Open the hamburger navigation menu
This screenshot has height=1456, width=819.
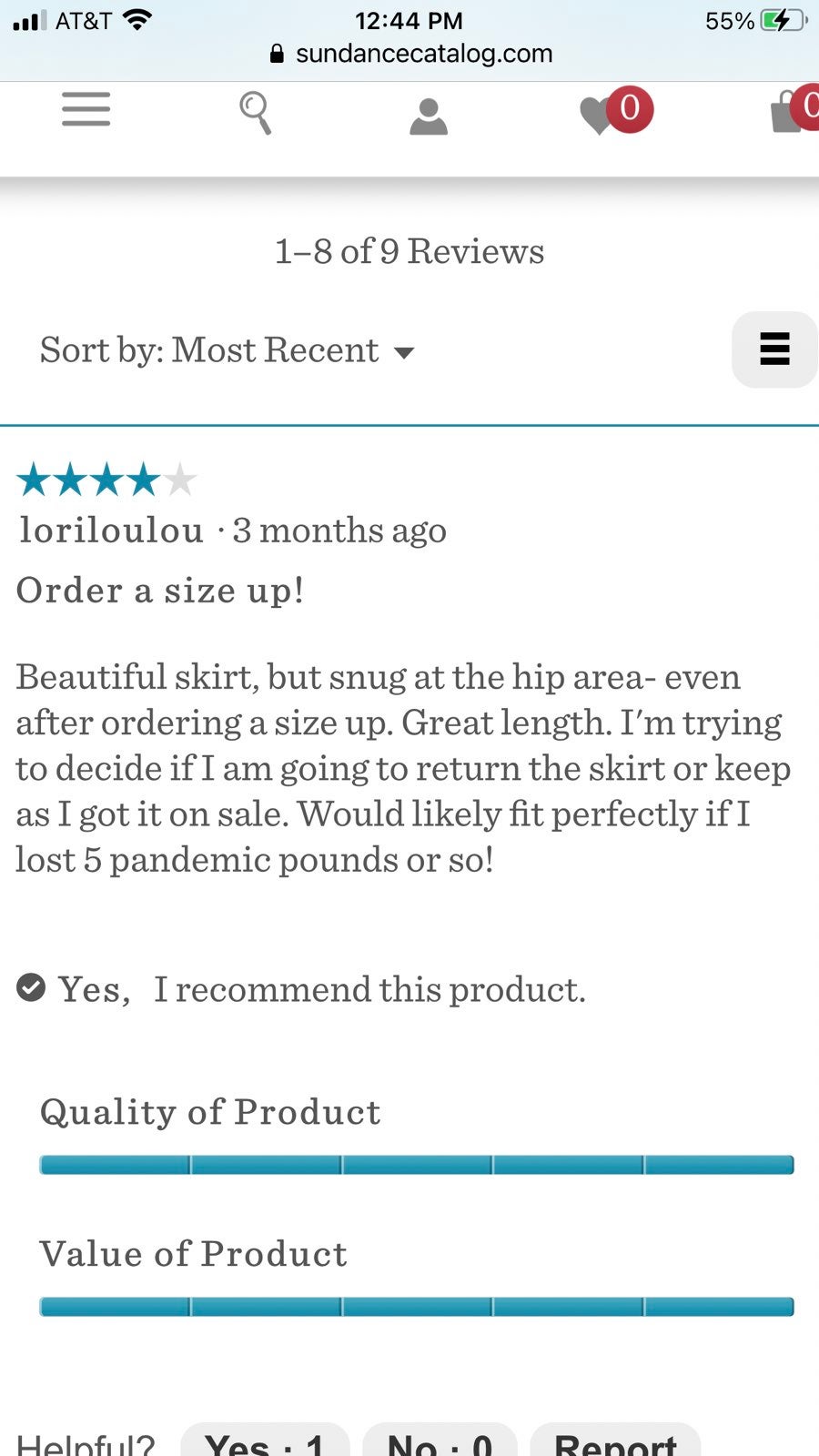pos(86,109)
